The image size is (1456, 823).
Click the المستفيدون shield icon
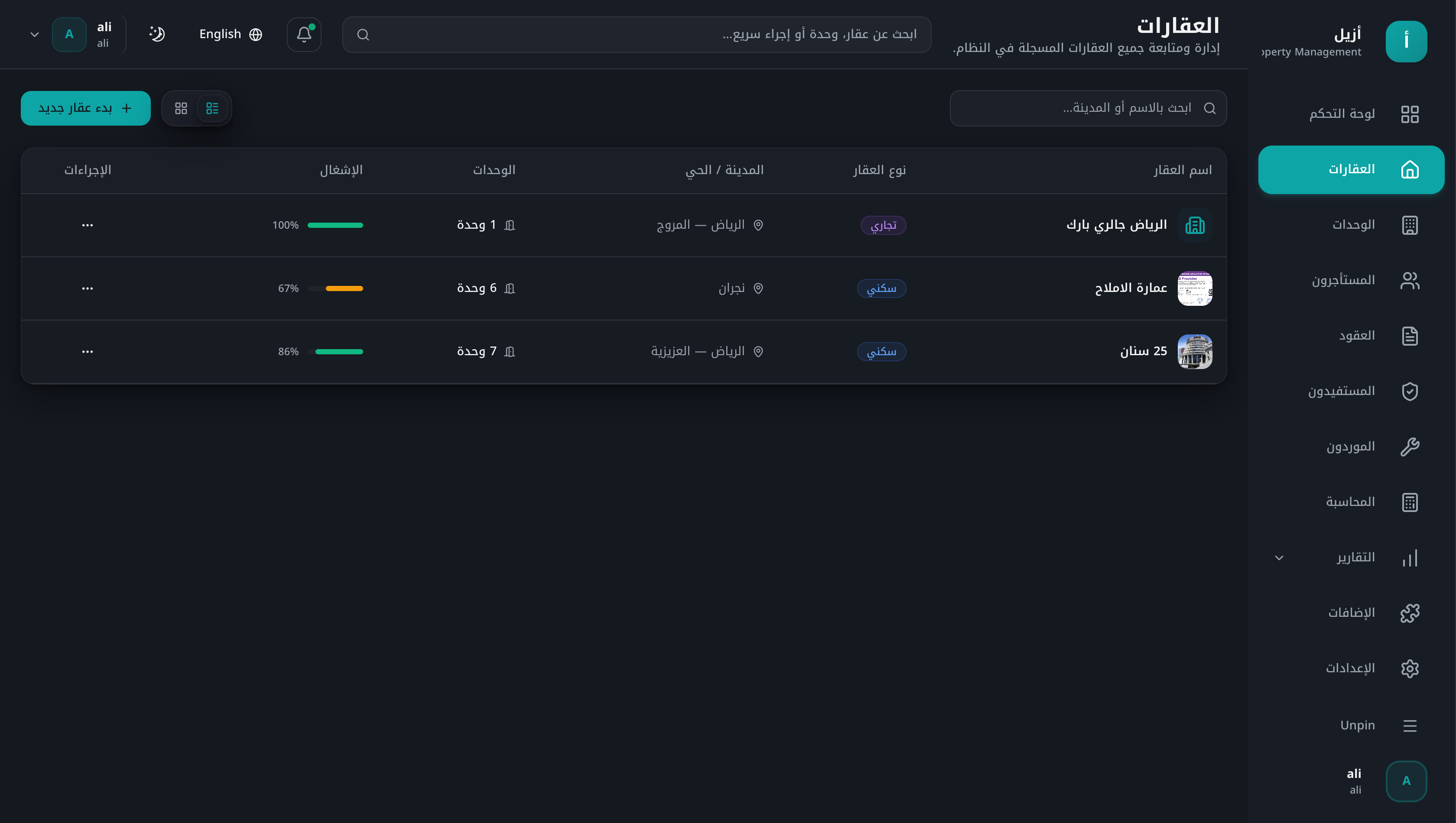coord(1409,391)
